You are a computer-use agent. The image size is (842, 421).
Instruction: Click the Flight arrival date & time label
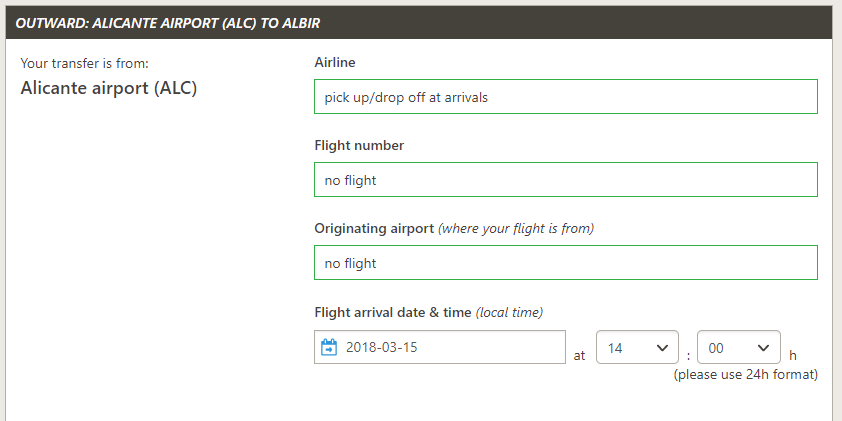coord(392,312)
